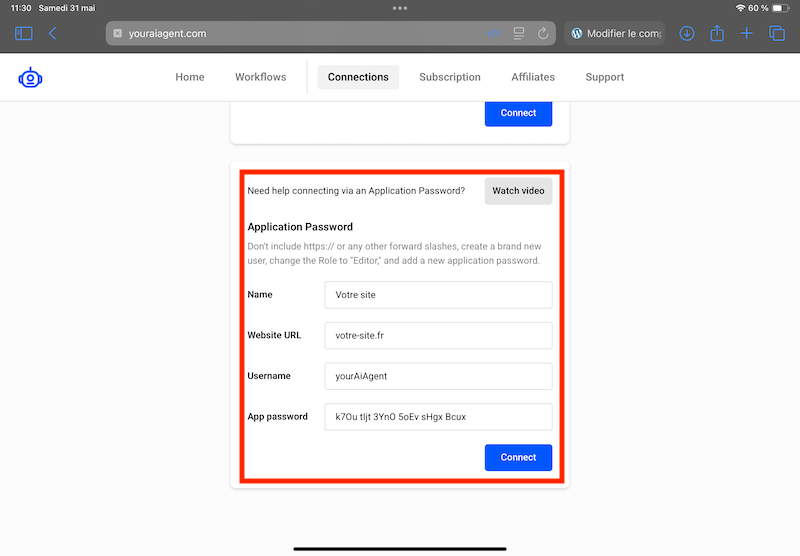Select the Connections tab

(x=358, y=77)
